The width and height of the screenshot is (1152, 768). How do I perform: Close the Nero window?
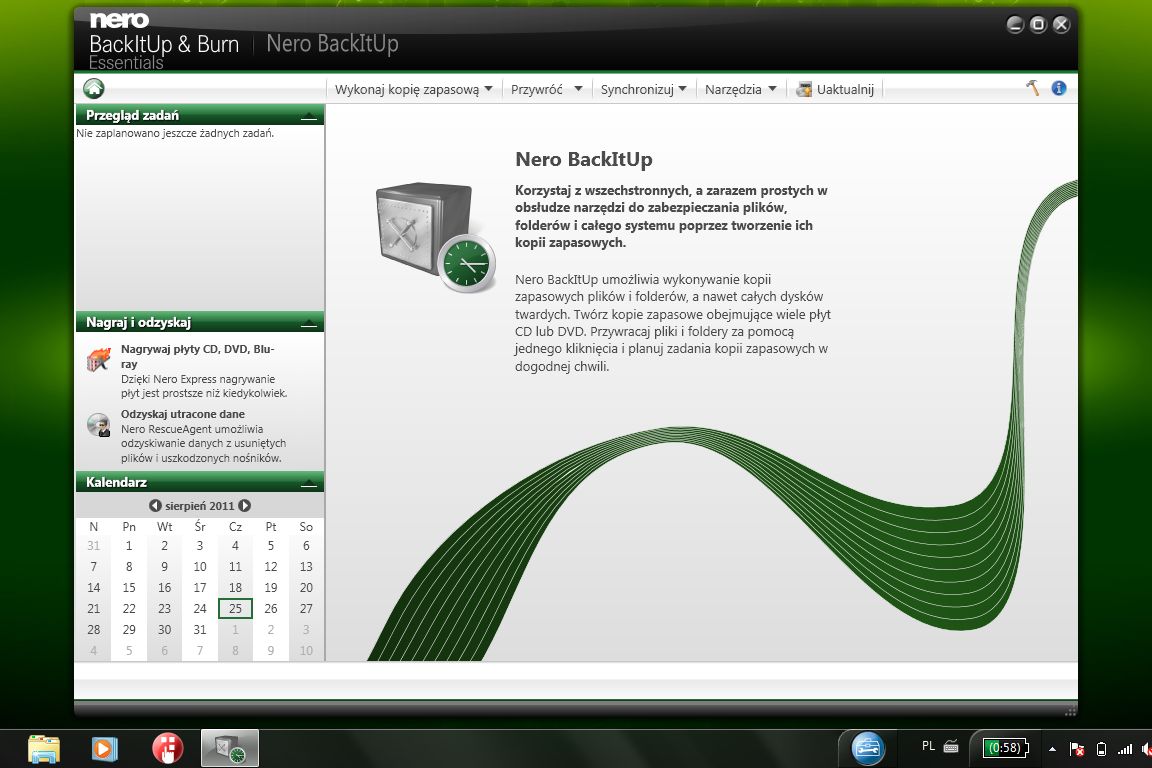click(x=1061, y=25)
